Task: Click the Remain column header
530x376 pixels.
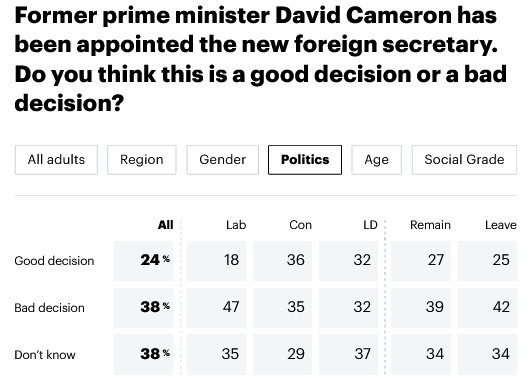Action: pyautogui.click(x=430, y=225)
